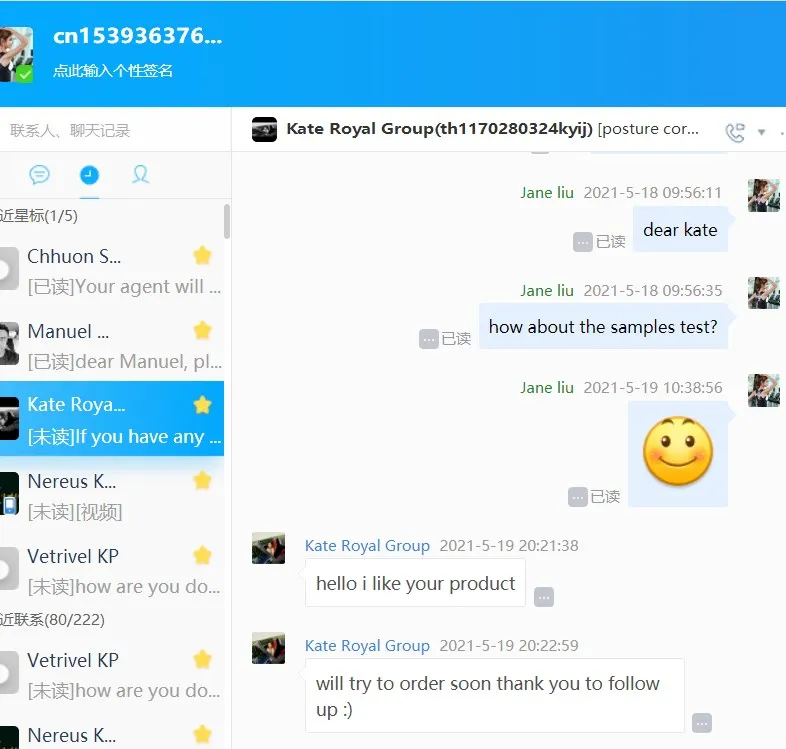The height and width of the screenshot is (749, 786).
Task: Click the contact list vertical scrollbar
Action: point(227,221)
